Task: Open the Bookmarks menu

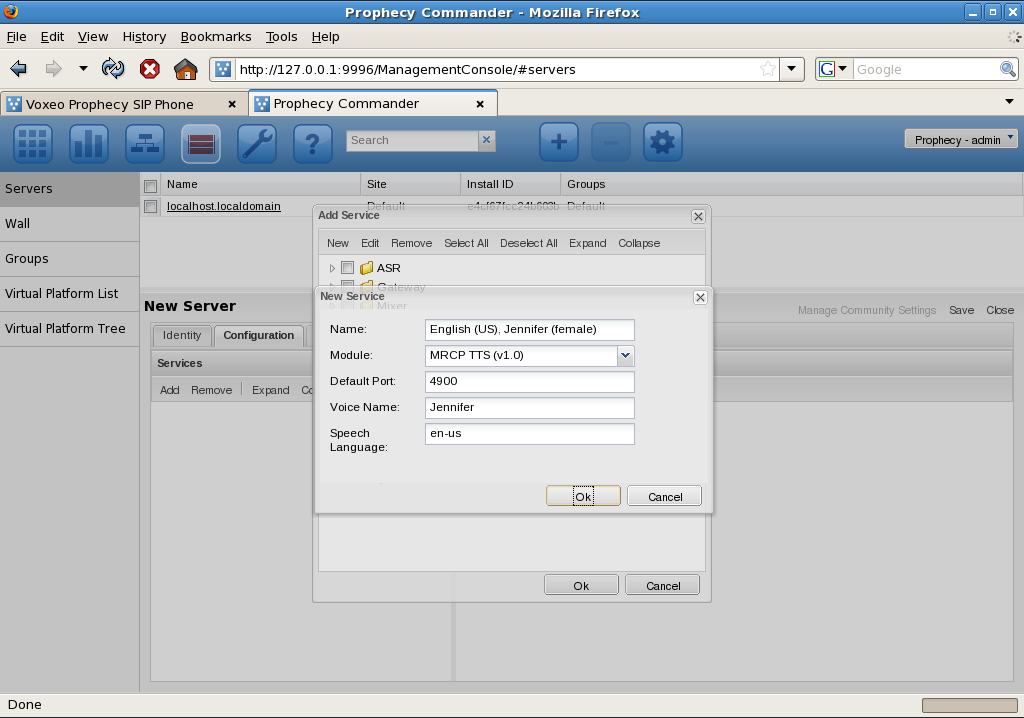Action: (x=216, y=37)
